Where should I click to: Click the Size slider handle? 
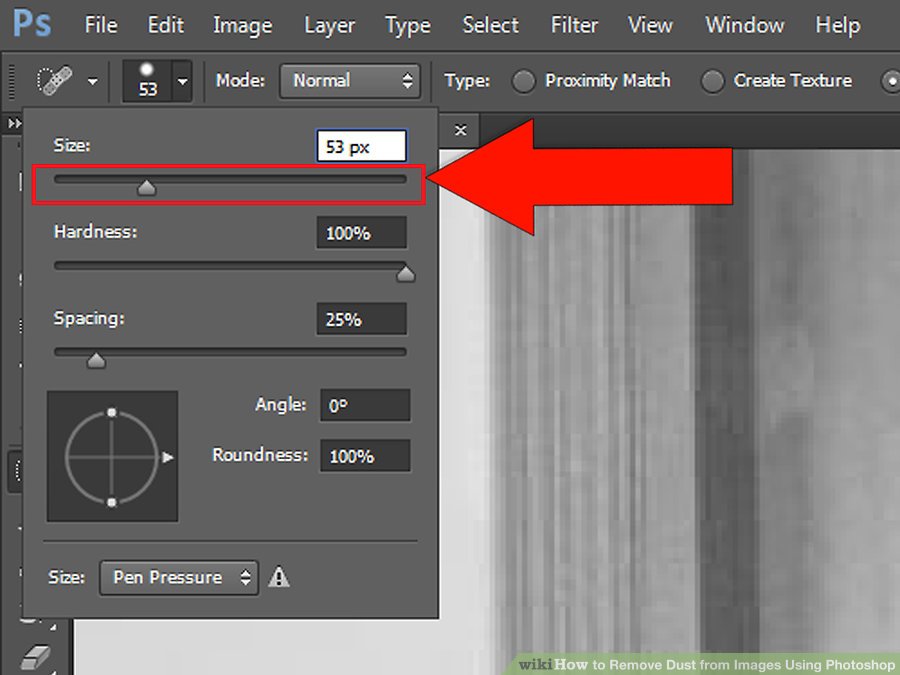pyautogui.click(x=146, y=188)
